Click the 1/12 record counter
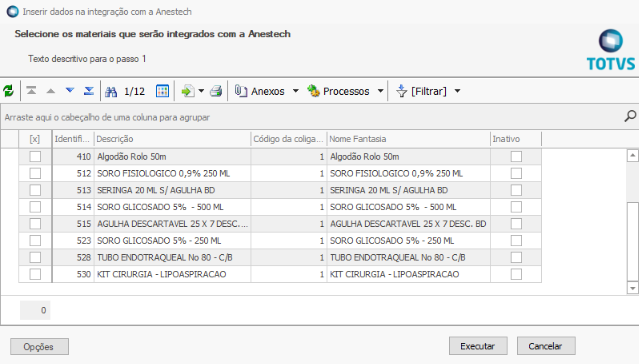 point(134,91)
